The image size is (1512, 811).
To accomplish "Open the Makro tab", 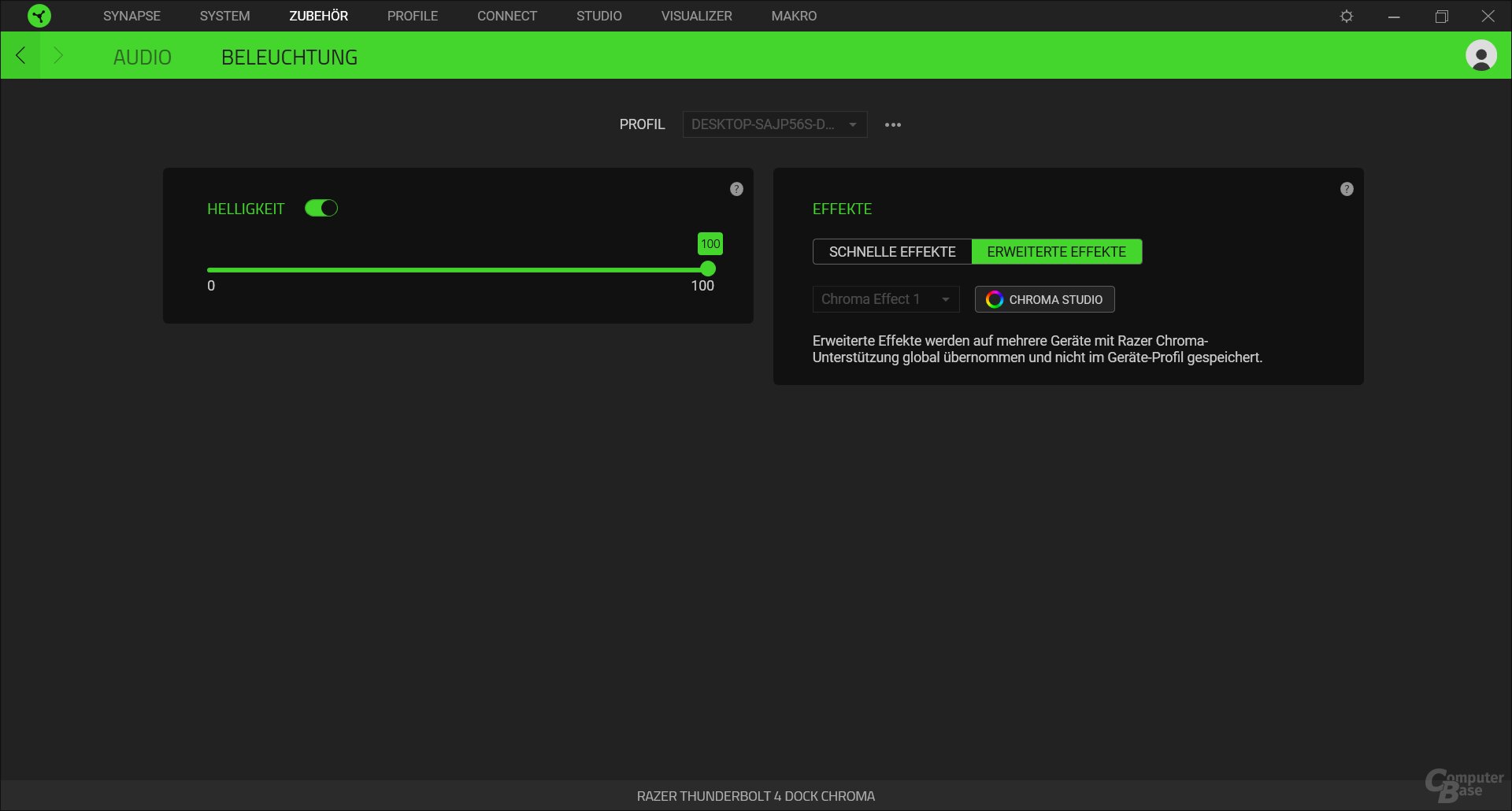I will click(x=794, y=16).
